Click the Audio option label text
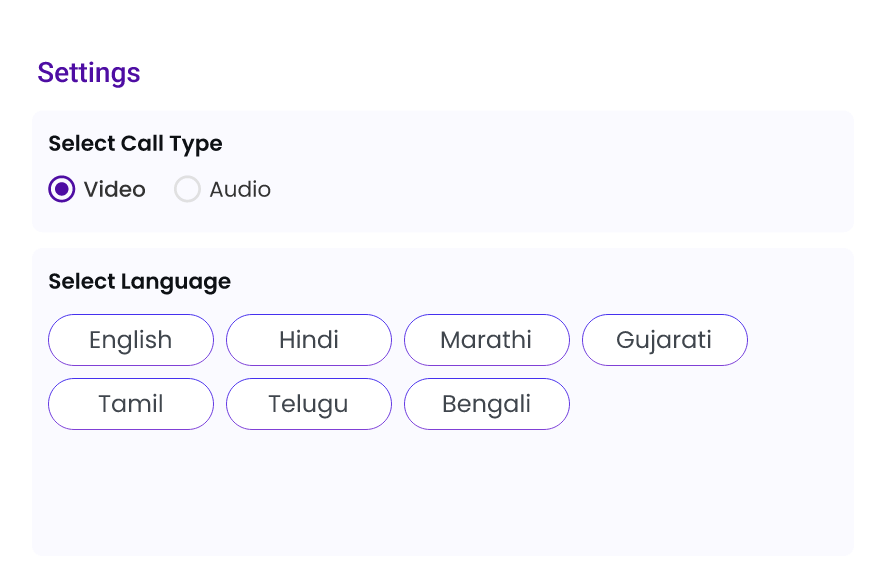The width and height of the screenshot is (888, 580). point(240,189)
